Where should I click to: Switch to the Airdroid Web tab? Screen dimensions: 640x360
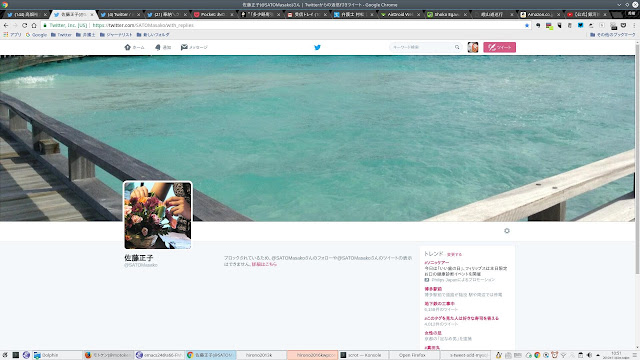click(x=400, y=14)
